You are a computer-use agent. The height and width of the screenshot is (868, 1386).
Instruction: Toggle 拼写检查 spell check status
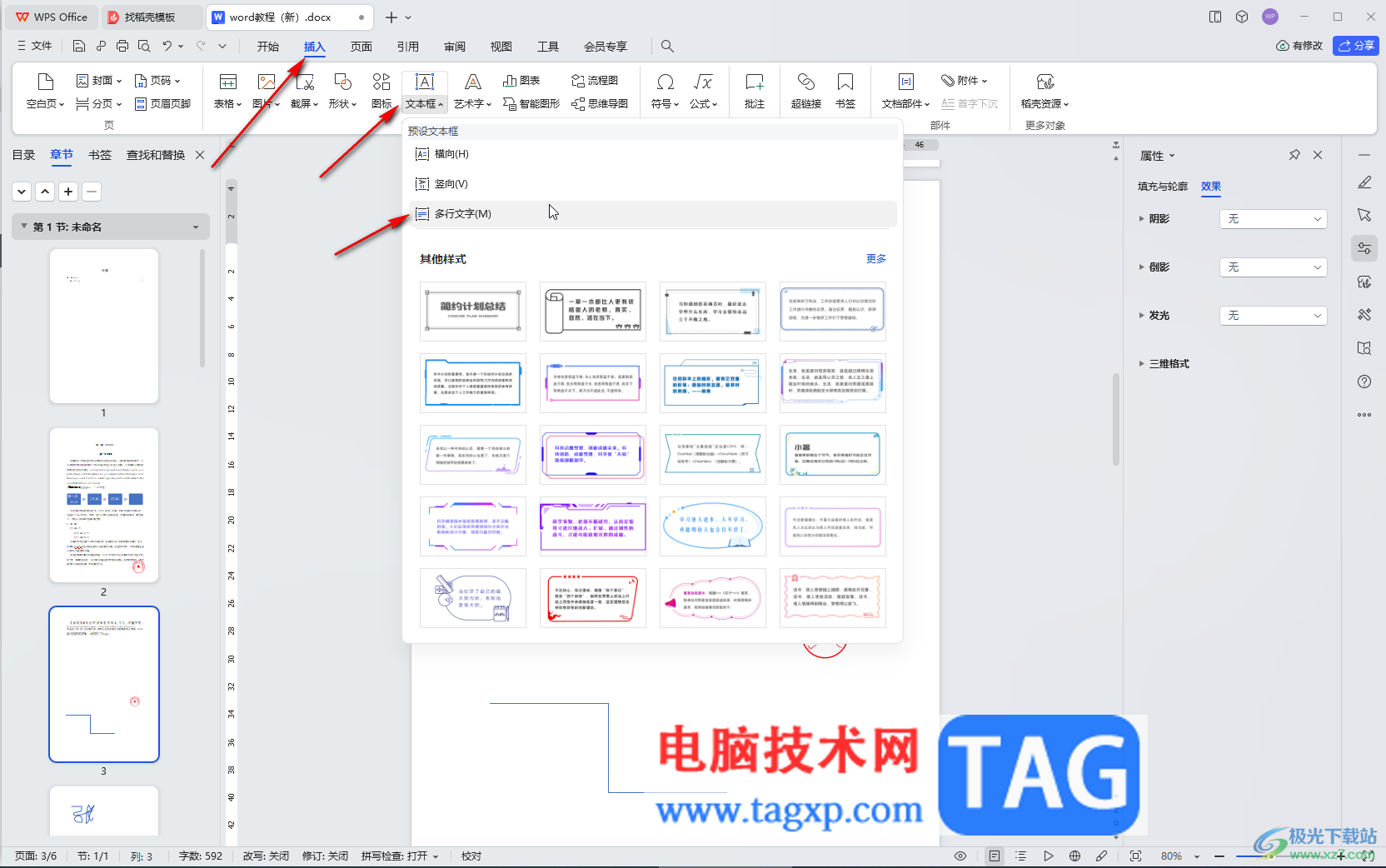[400, 856]
